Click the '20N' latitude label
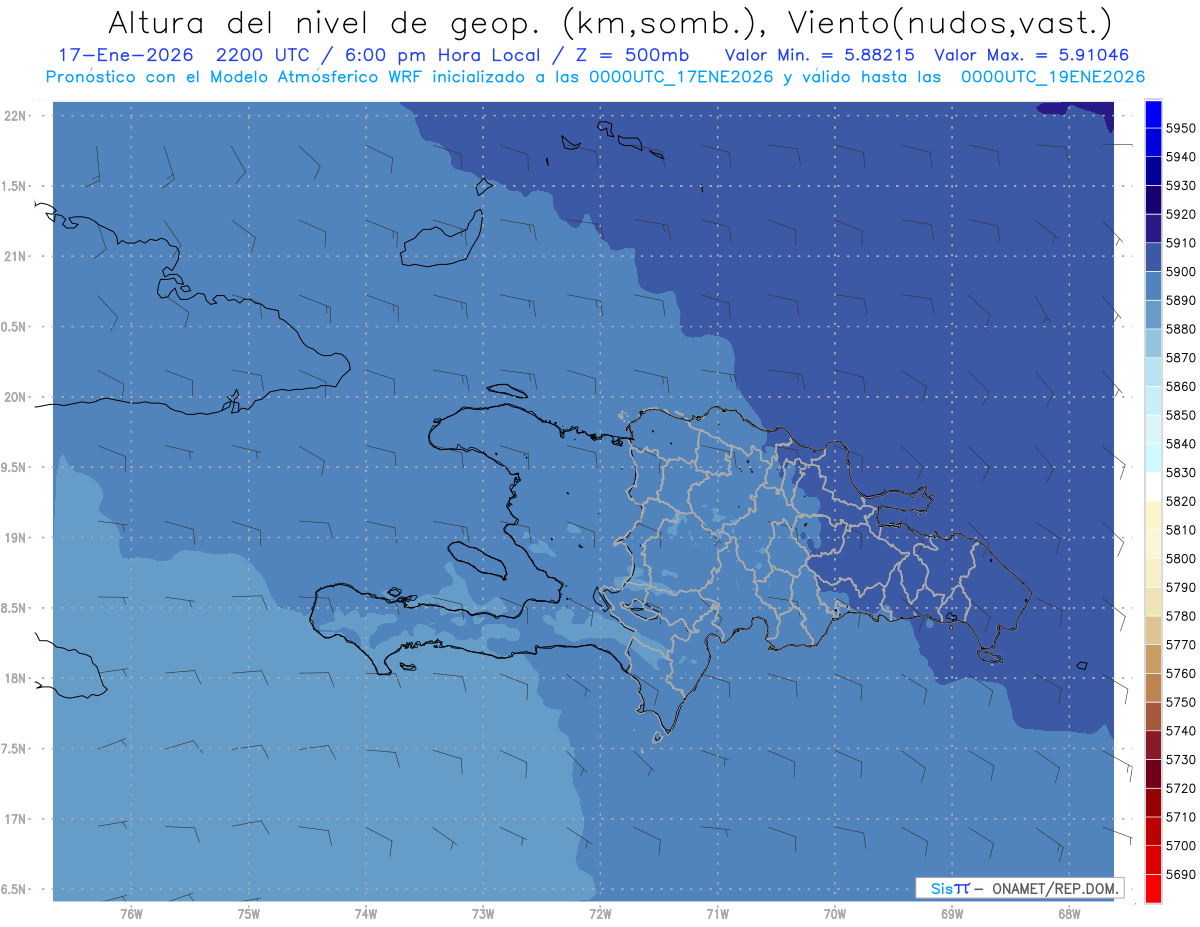 17,397
